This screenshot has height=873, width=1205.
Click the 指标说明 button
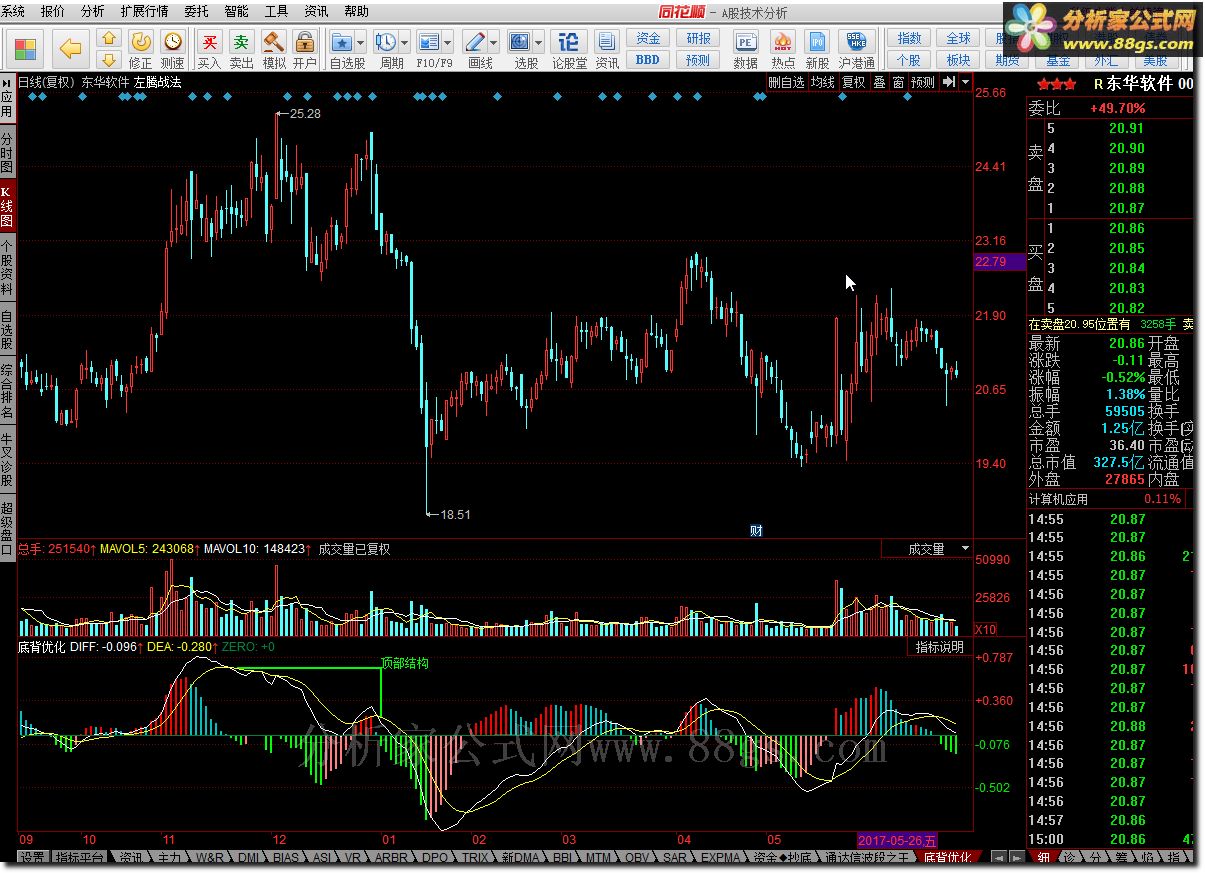(x=940, y=647)
